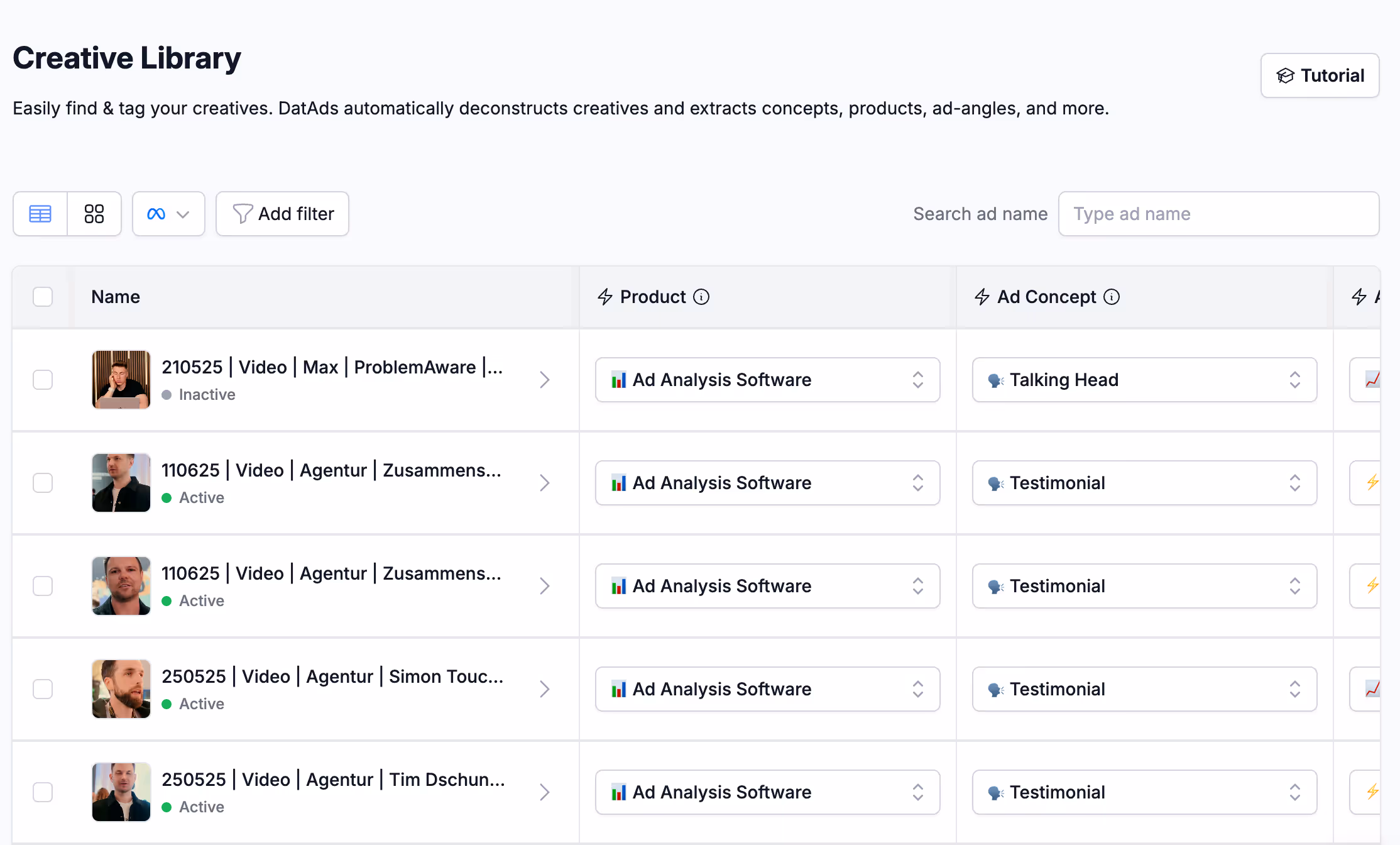The width and height of the screenshot is (1400, 845).
Task: Click funnel icon in Add filter button
Action: pos(243,214)
